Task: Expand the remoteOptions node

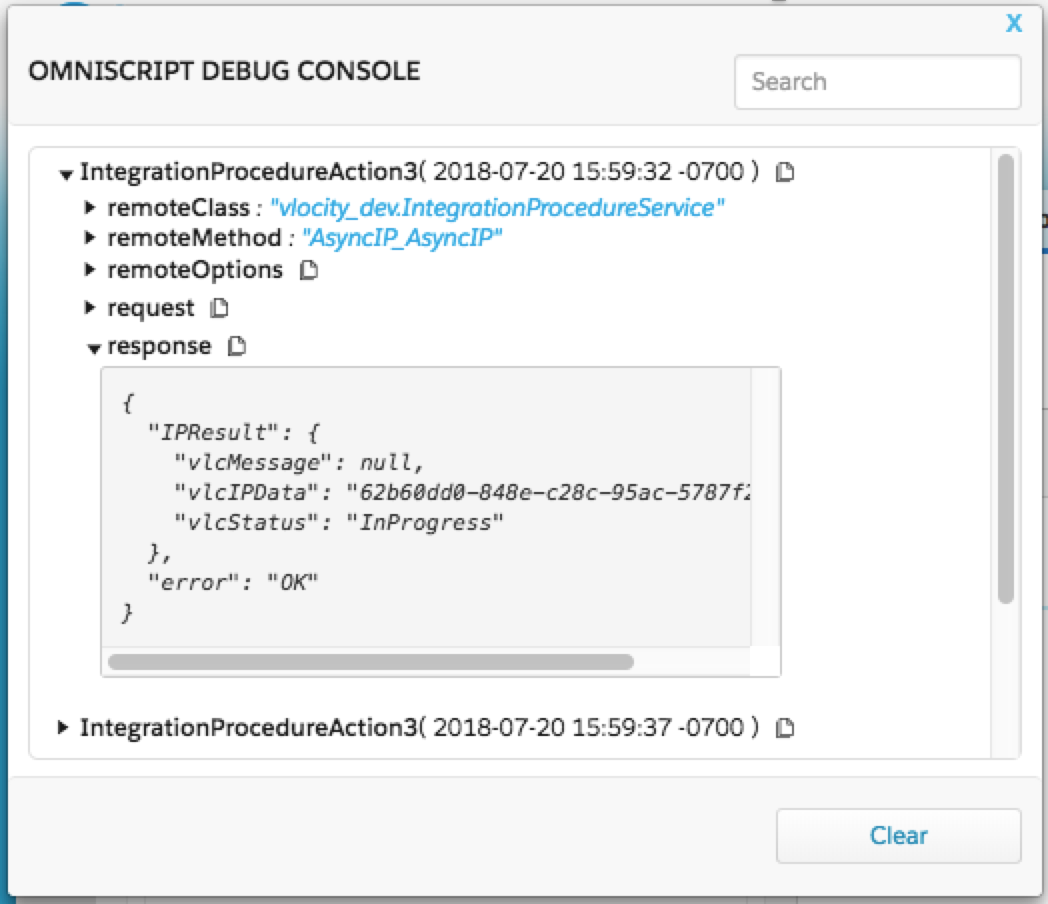Action: coord(93,269)
